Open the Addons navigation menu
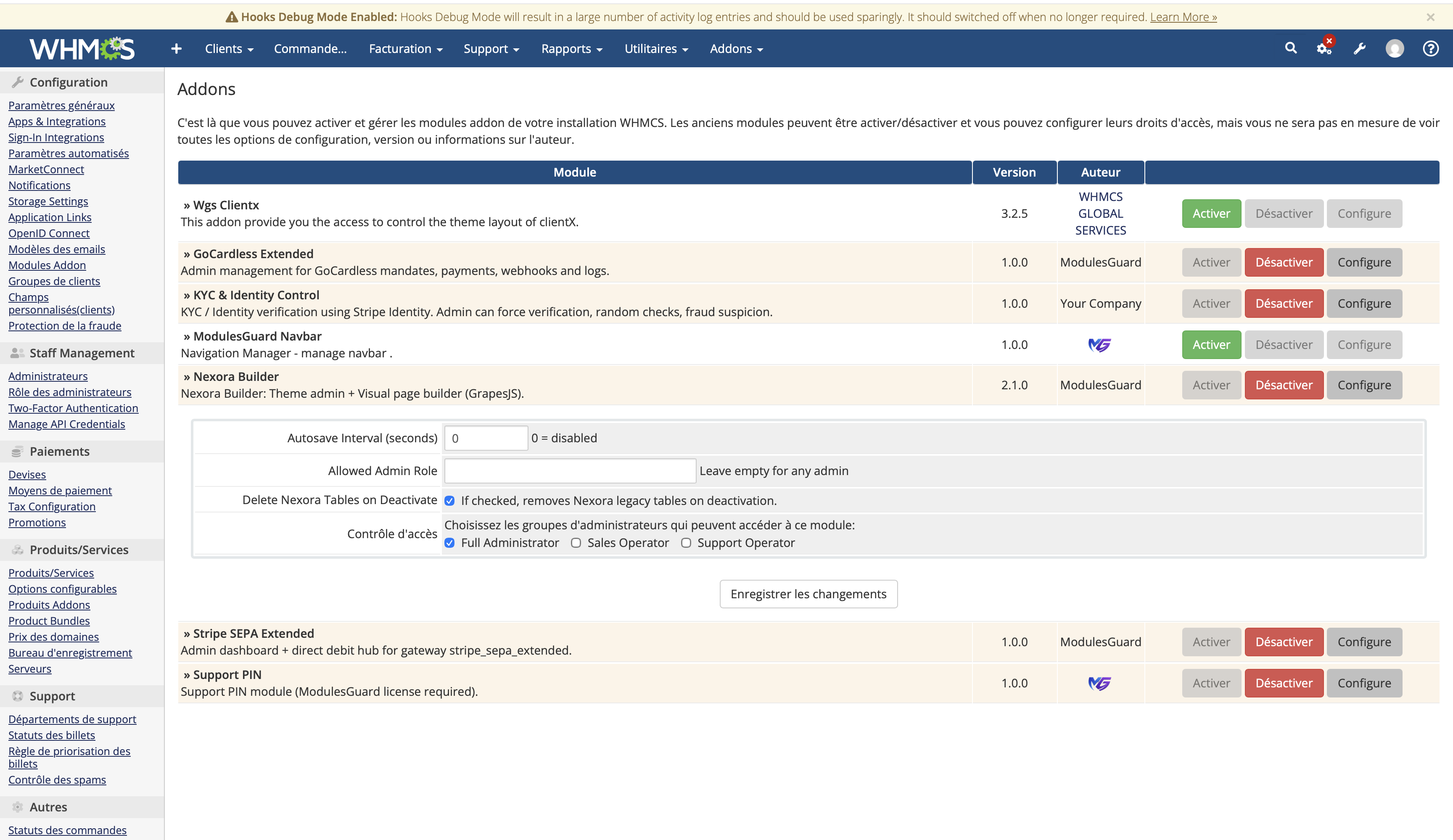 coord(736,49)
